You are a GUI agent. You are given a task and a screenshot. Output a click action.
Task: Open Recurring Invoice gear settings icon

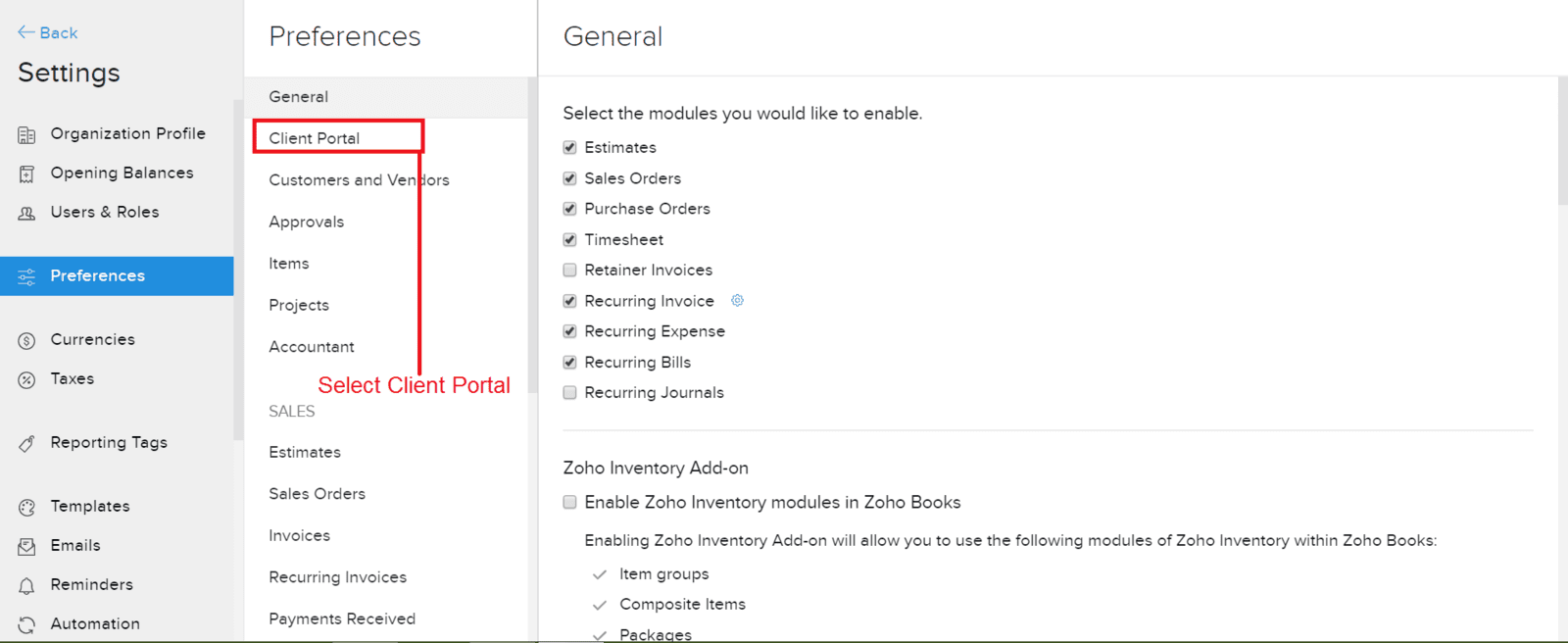pos(737,301)
